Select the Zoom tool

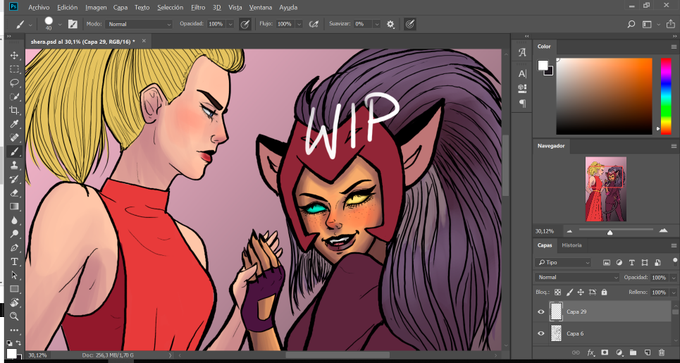[14, 316]
